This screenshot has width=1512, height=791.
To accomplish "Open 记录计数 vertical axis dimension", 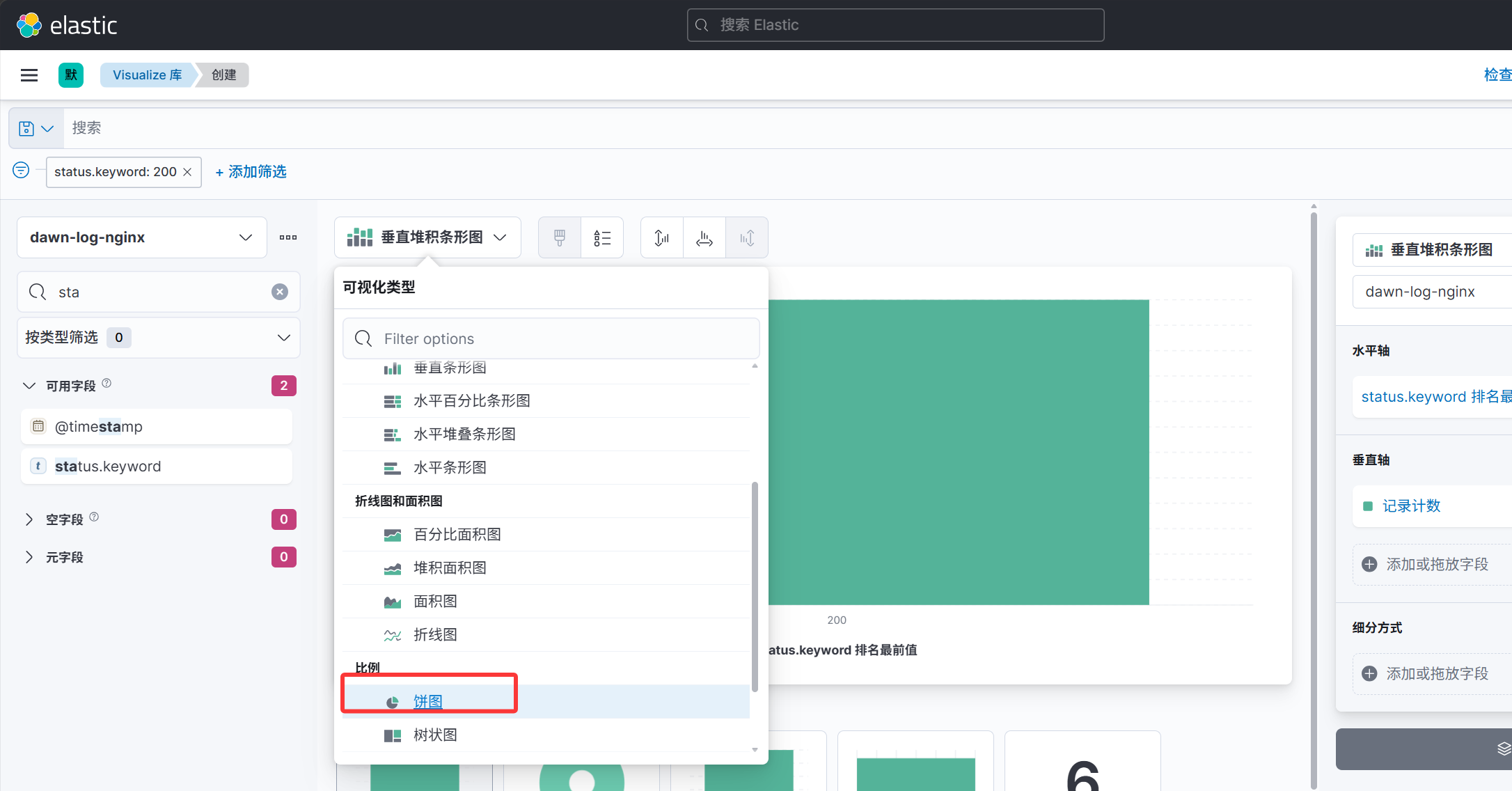I will click(x=1411, y=506).
